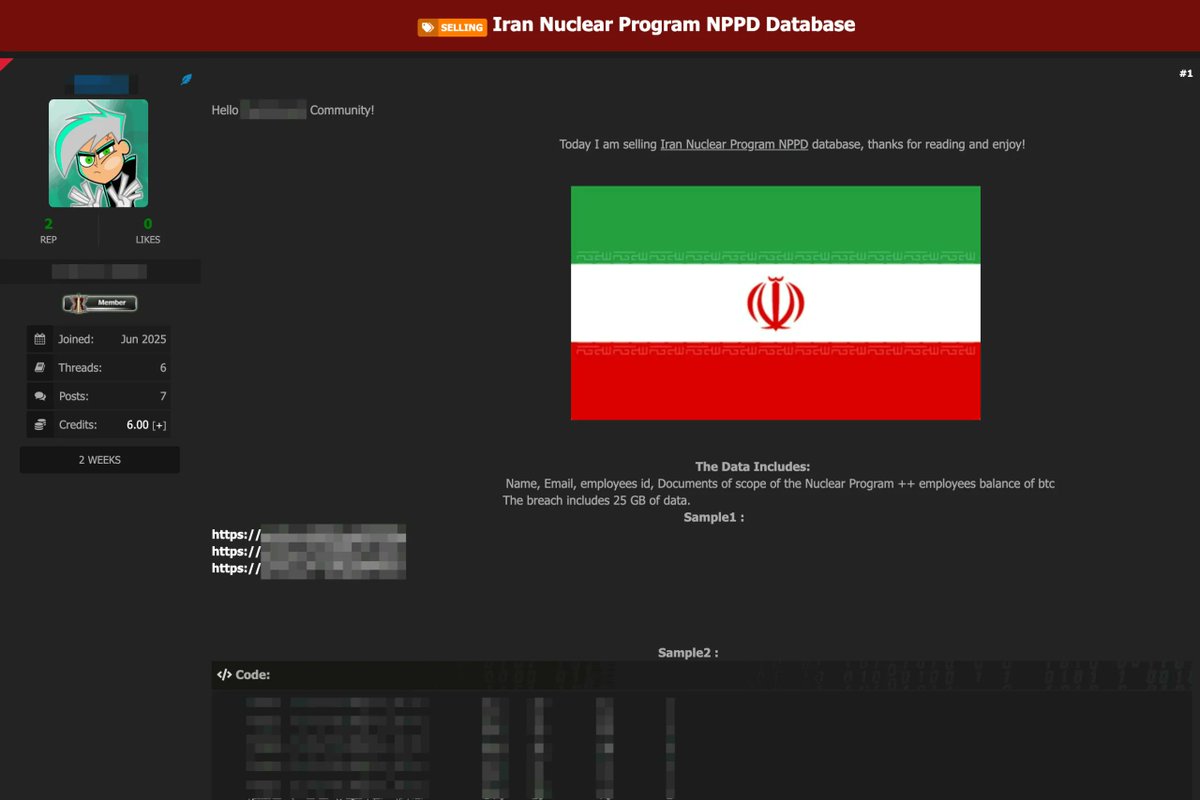Click the Member rank badge
Screen dimensions: 1200x800
100,303
